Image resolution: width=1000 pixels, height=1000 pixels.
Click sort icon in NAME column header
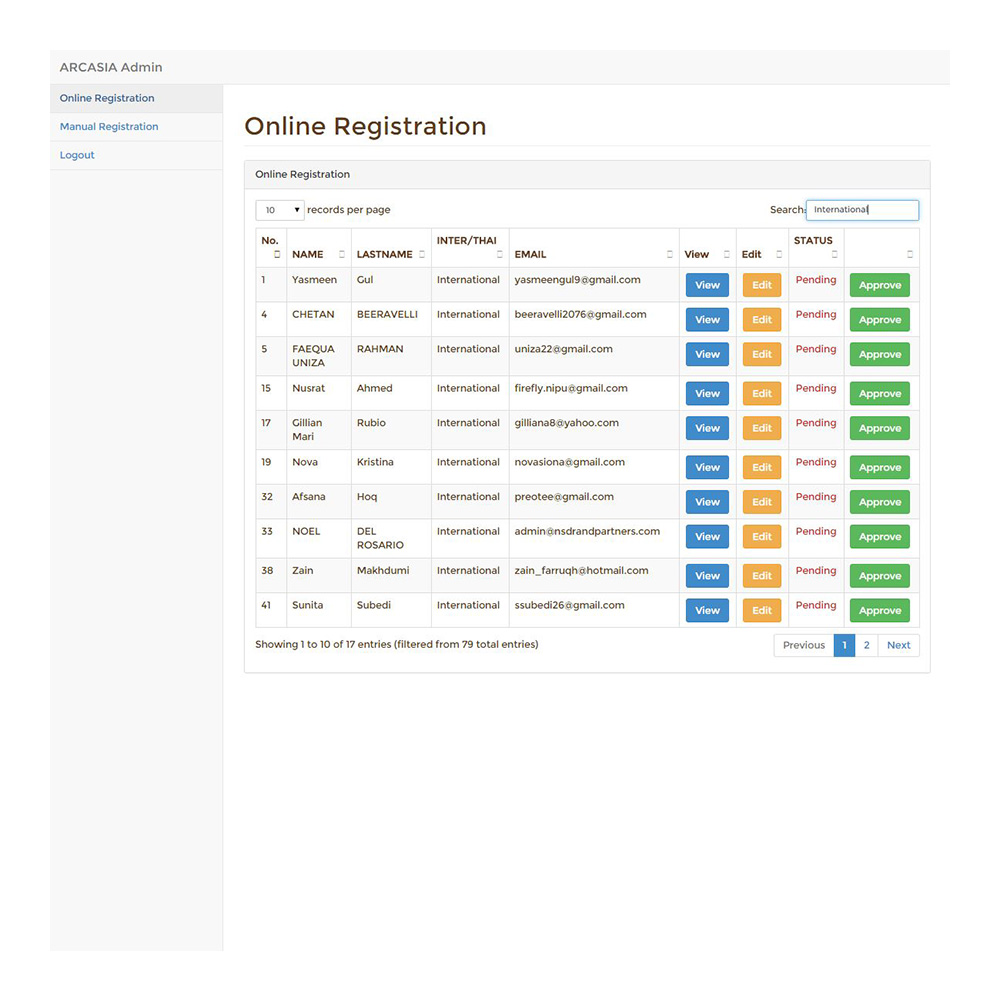[342, 254]
